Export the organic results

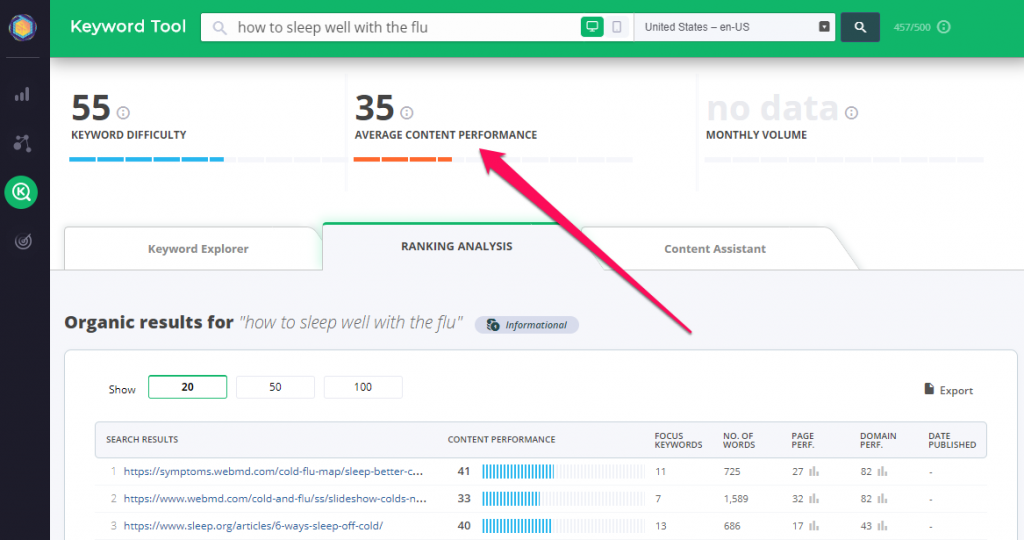click(948, 390)
